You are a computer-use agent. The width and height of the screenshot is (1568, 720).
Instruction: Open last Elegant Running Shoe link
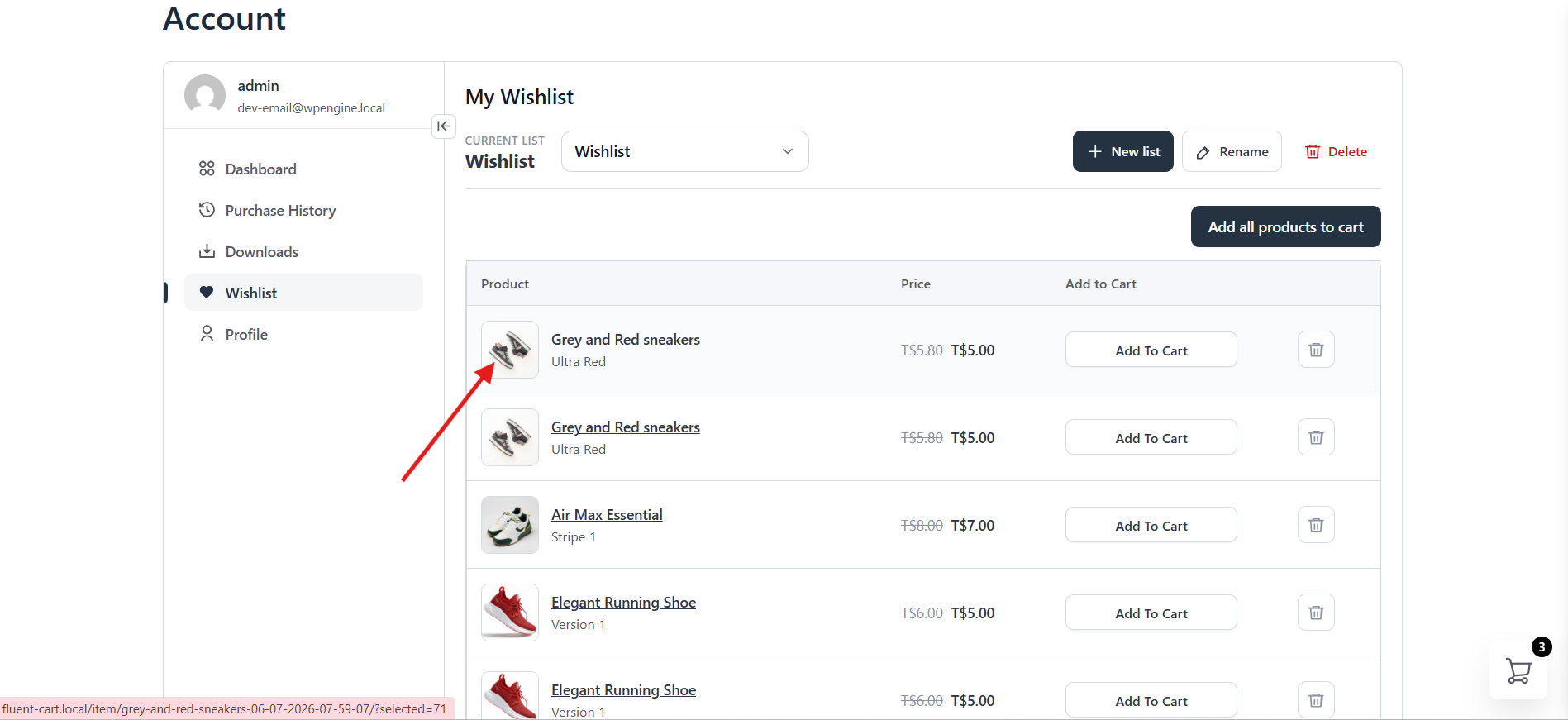(x=623, y=690)
